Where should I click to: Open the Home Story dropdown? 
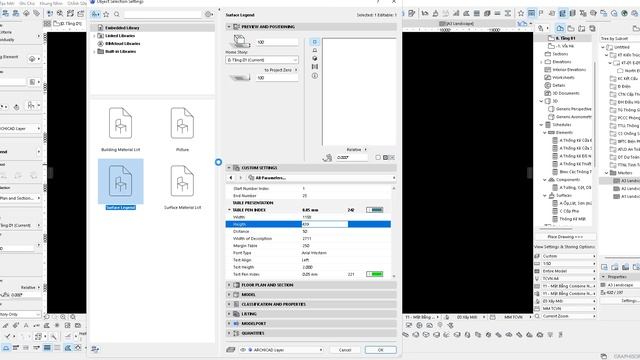(262, 60)
